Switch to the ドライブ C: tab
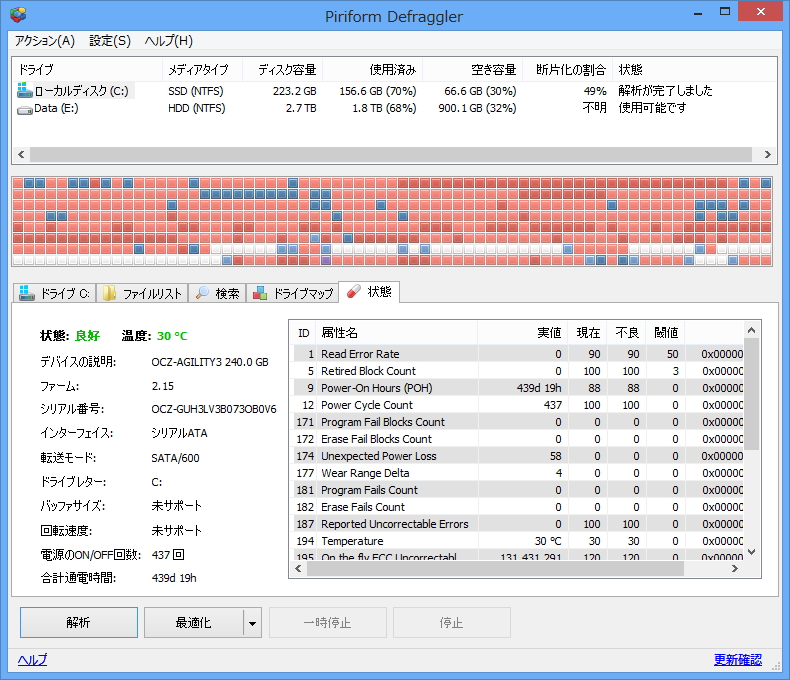790x680 pixels. coord(54,293)
